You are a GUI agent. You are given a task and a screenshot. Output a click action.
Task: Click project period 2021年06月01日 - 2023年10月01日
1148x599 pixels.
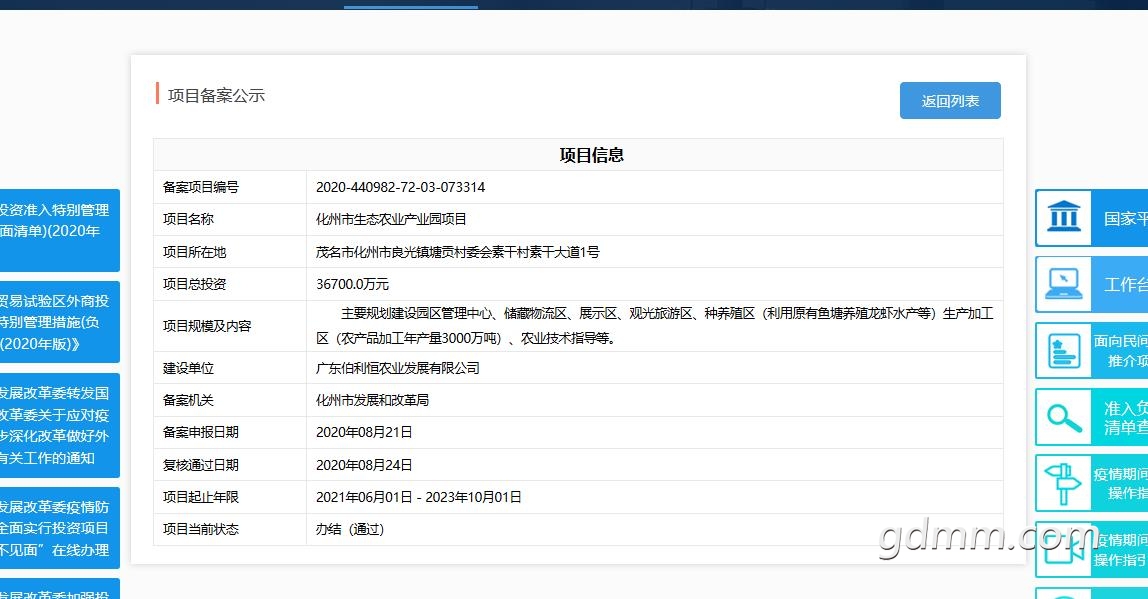tap(419, 497)
